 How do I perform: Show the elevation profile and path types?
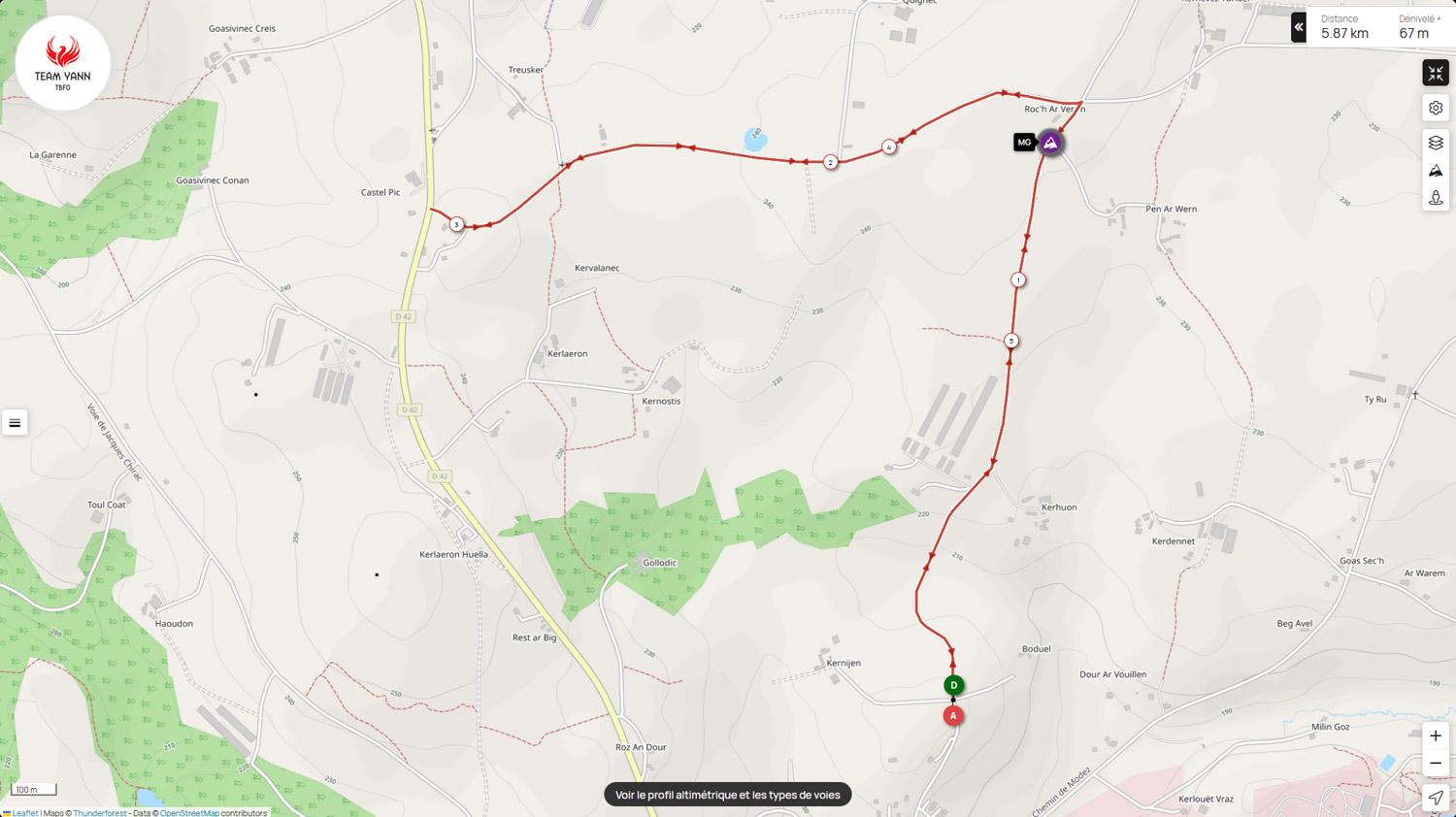coord(727,795)
